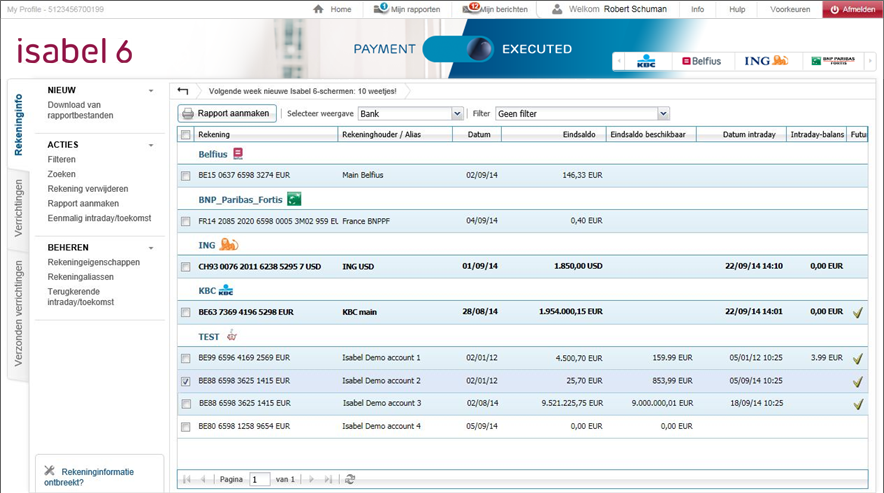Click the Afmelden logout button
This screenshot has width=884, height=493.
(852, 9)
